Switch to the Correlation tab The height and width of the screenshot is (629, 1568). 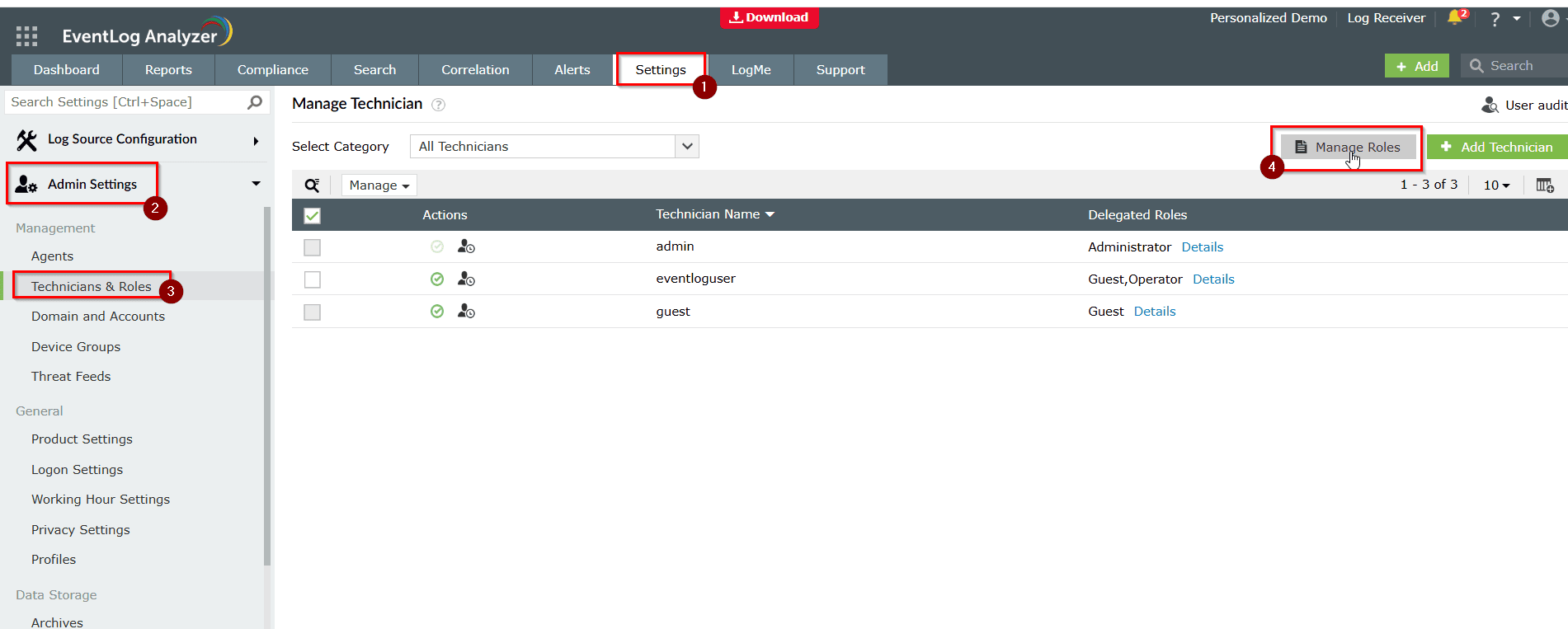475,70
